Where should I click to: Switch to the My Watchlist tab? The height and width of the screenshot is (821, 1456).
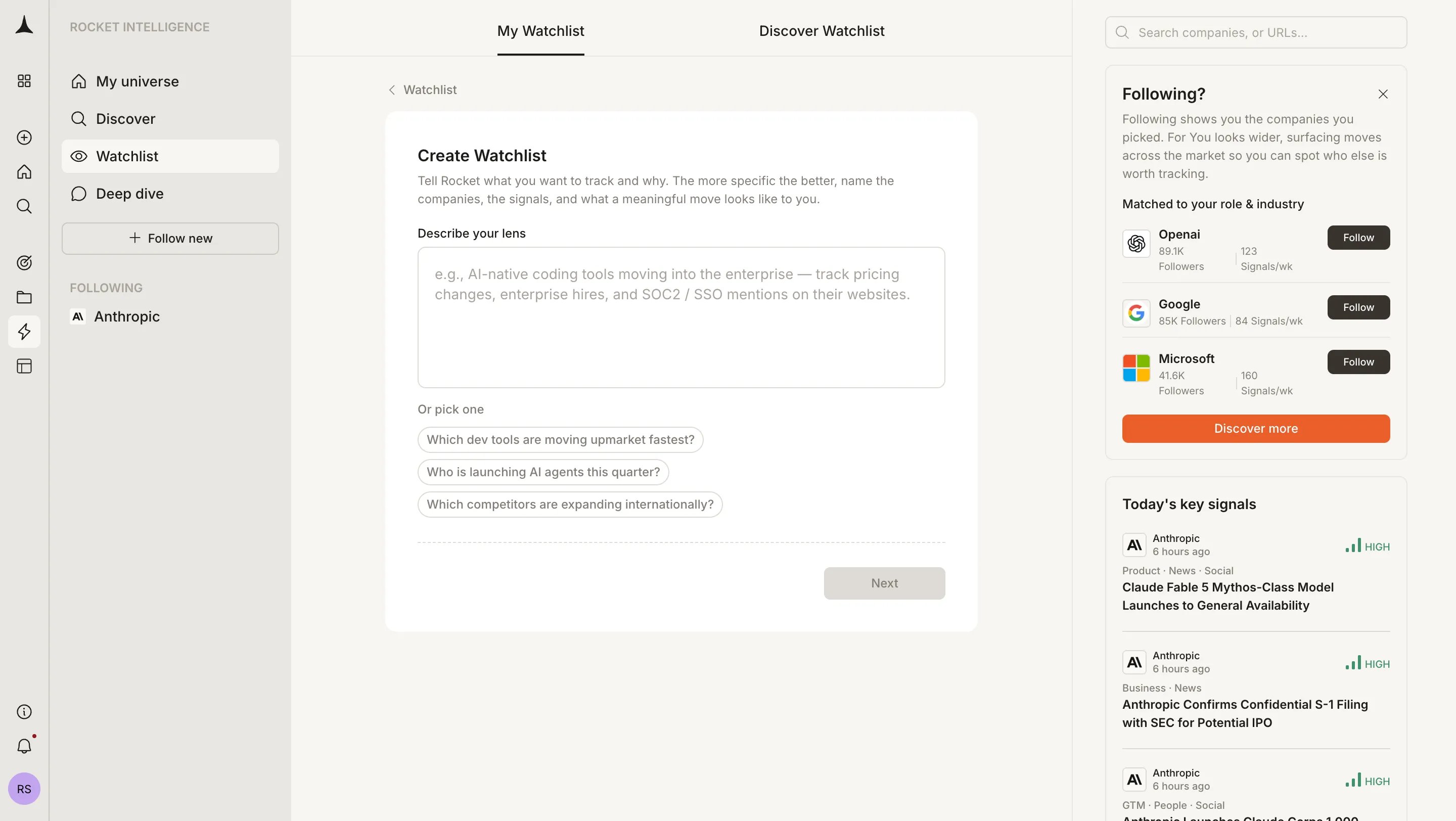click(540, 31)
